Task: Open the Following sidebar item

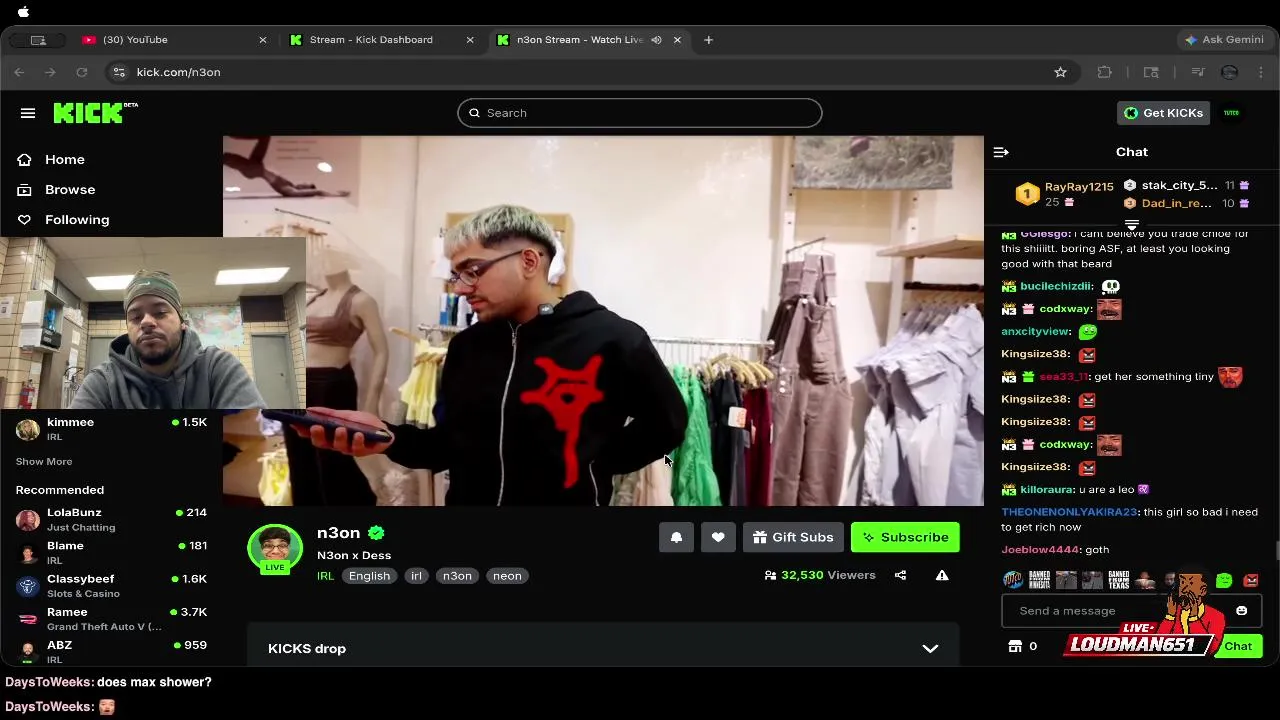Action: coord(63,220)
